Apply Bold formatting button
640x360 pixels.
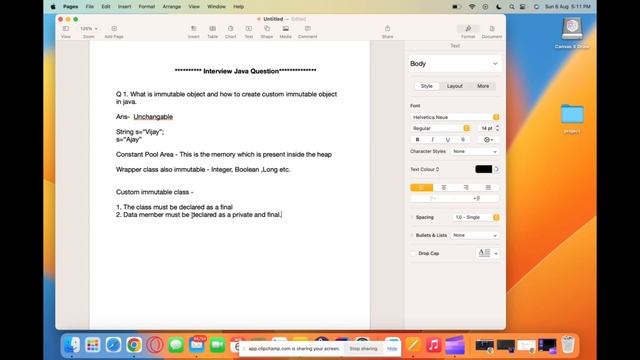tap(418, 140)
